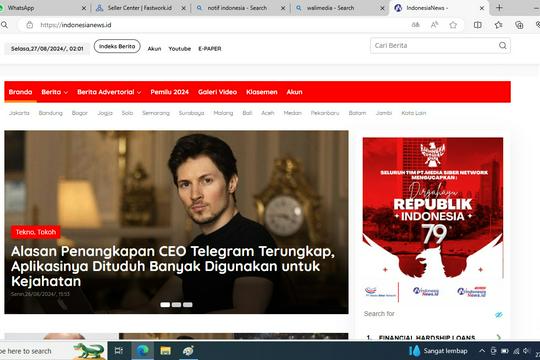Click the Cari Berita search magnifier
The width and height of the screenshot is (540, 360).
[x=503, y=45]
